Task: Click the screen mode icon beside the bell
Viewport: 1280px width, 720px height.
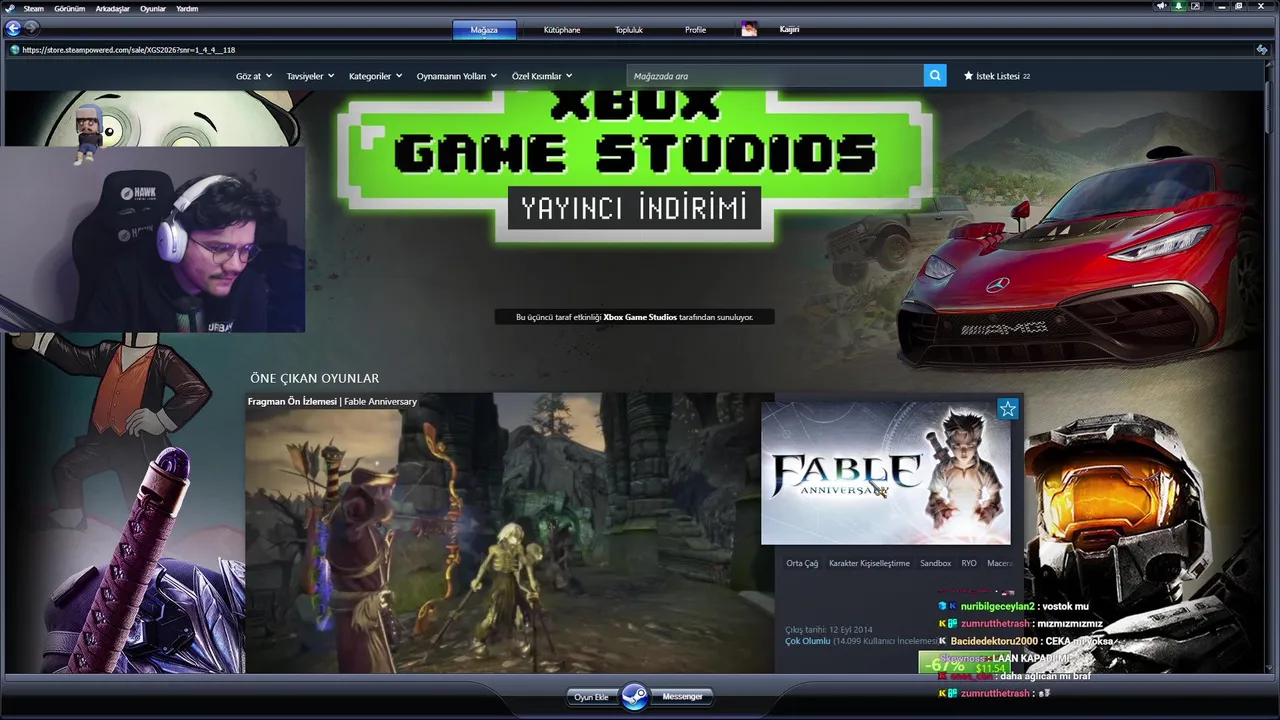Action: pyautogui.click(x=1195, y=6)
